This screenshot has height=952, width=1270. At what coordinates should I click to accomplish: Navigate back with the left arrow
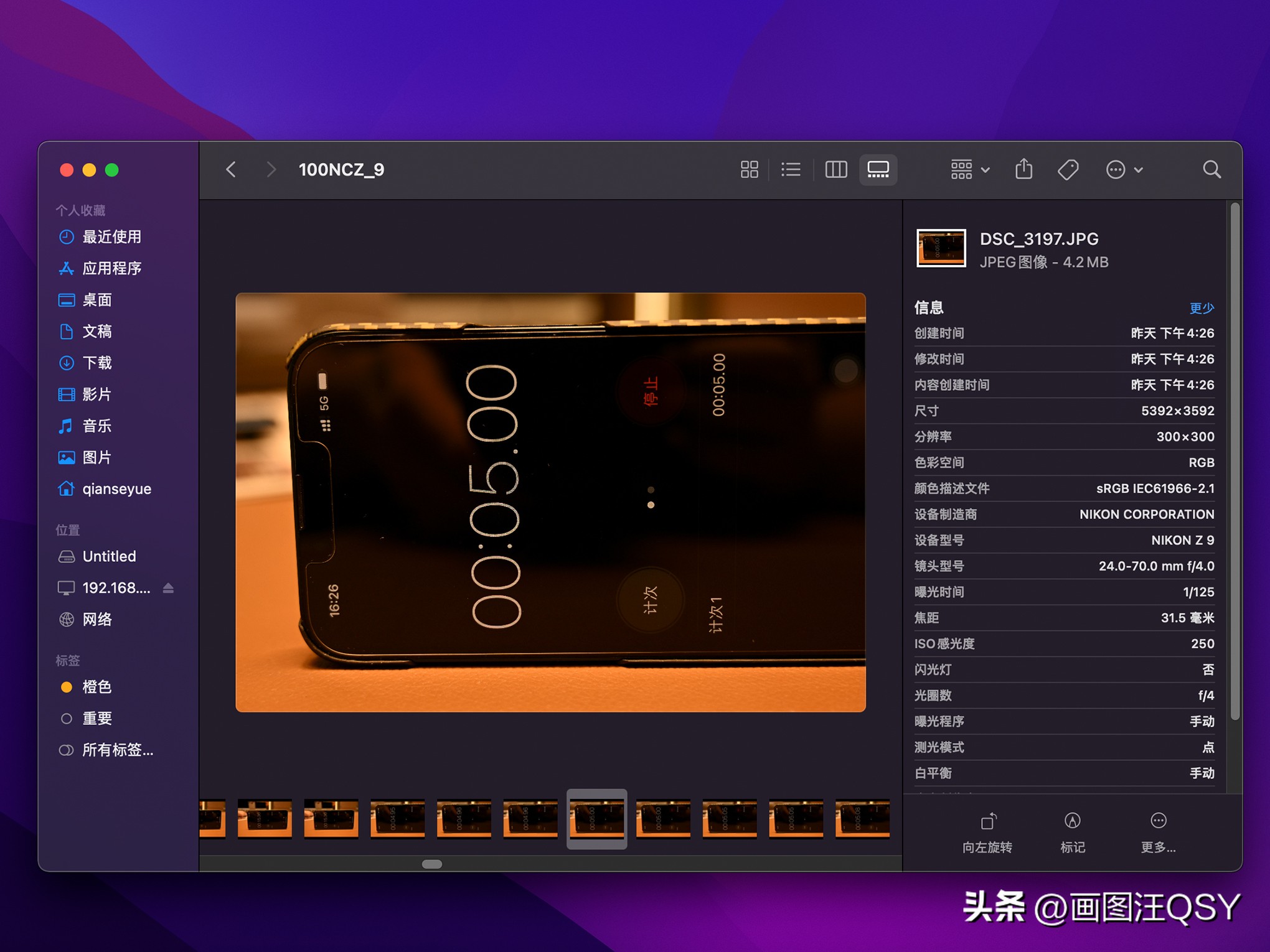click(231, 169)
